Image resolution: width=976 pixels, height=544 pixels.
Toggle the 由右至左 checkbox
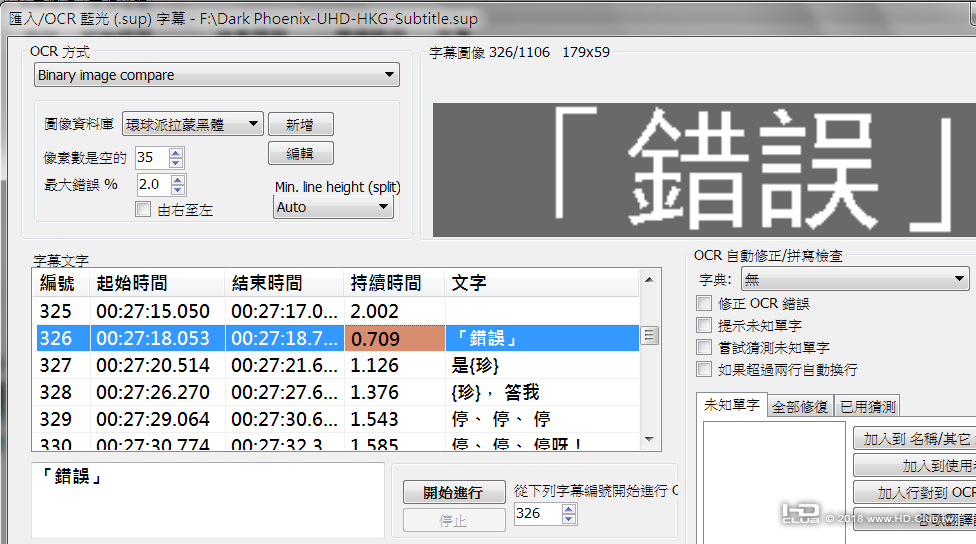[x=143, y=209]
